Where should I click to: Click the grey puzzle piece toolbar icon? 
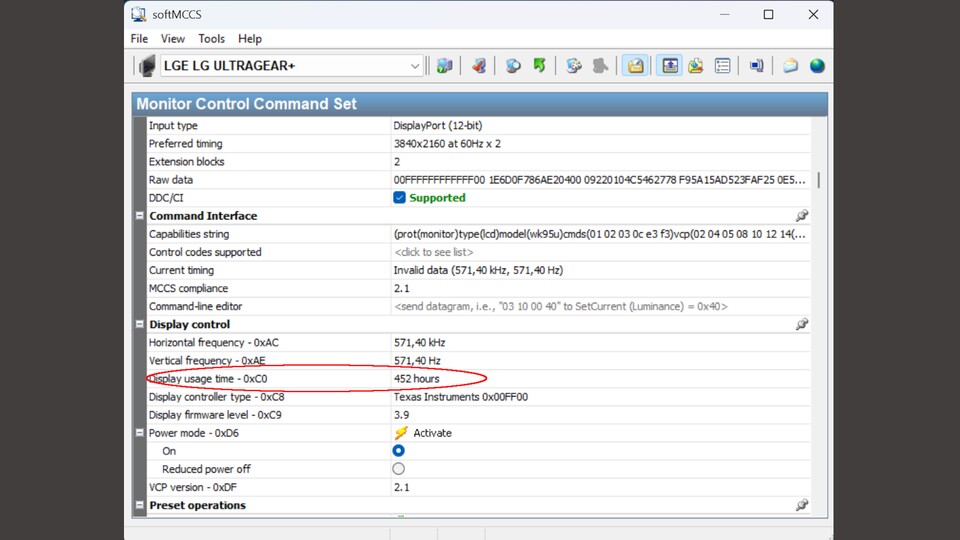[x=600, y=66]
